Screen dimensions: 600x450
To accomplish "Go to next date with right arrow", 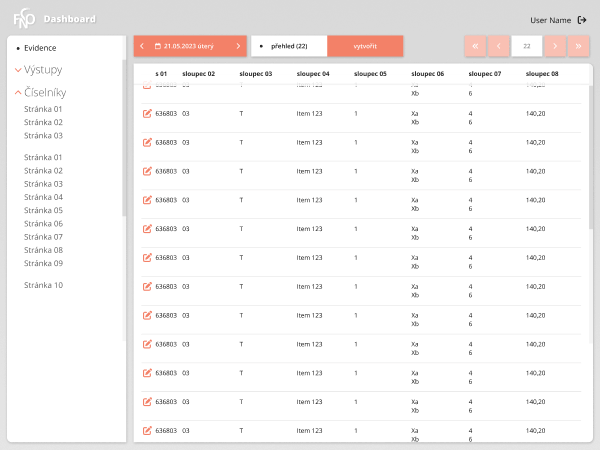I will coord(238,46).
